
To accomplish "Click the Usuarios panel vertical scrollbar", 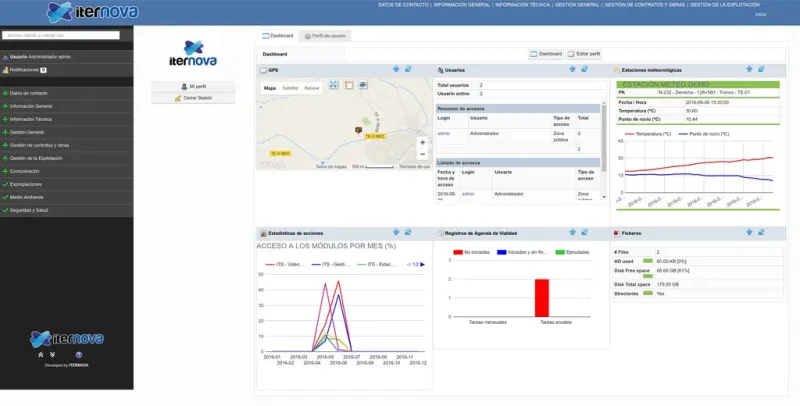I will [x=604, y=137].
